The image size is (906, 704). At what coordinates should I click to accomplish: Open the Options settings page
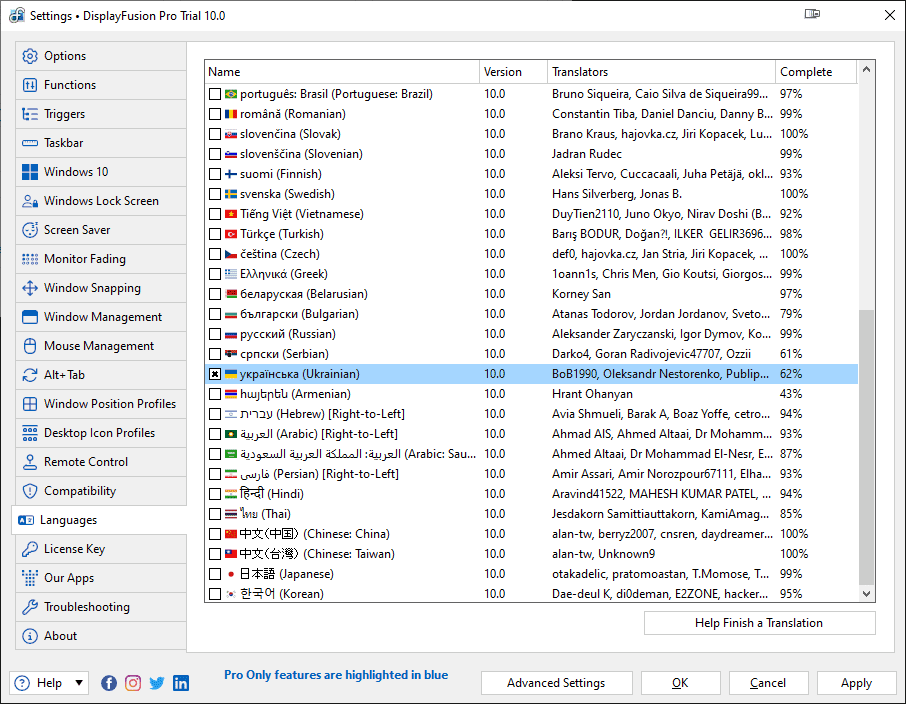101,56
